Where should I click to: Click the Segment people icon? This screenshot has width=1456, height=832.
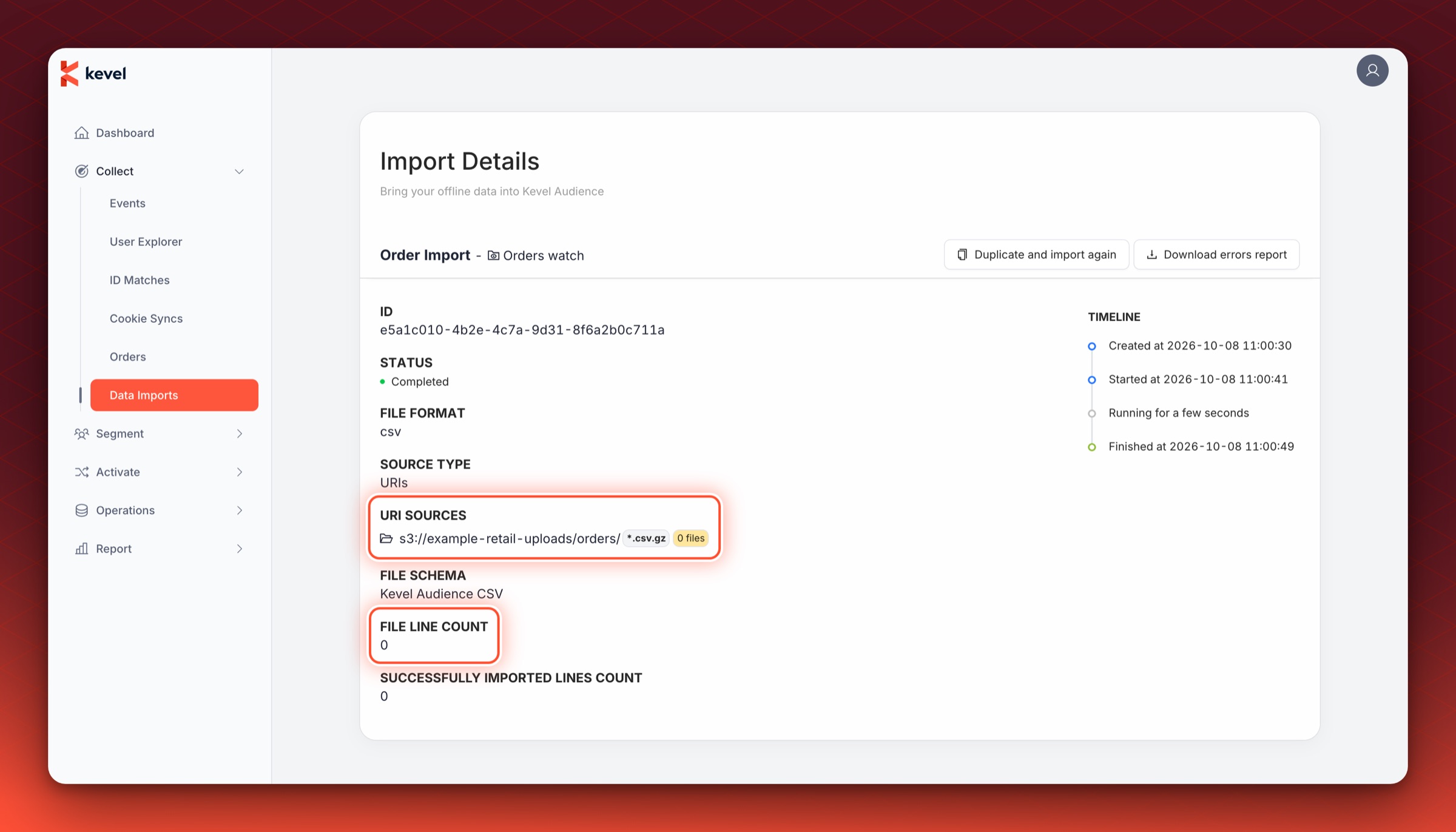(x=81, y=434)
